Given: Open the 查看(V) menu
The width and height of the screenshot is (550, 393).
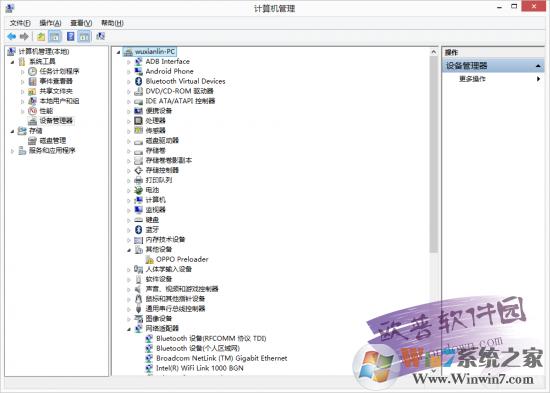Looking at the screenshot, I should (81, 23).
